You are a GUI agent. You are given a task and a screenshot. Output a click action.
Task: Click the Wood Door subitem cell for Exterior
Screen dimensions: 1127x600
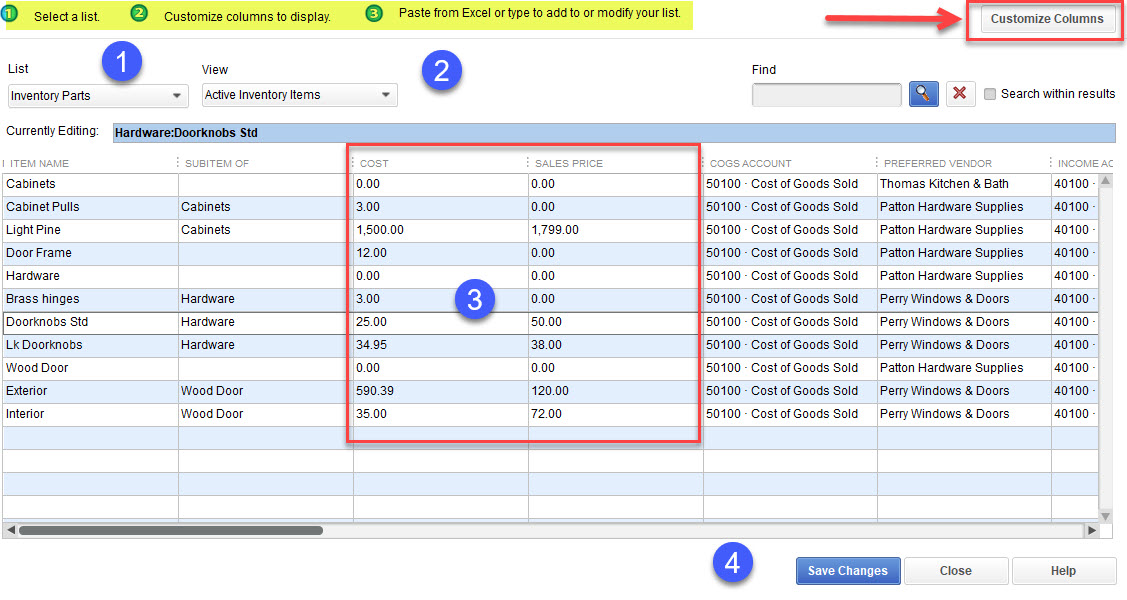[x=266, y=391]
